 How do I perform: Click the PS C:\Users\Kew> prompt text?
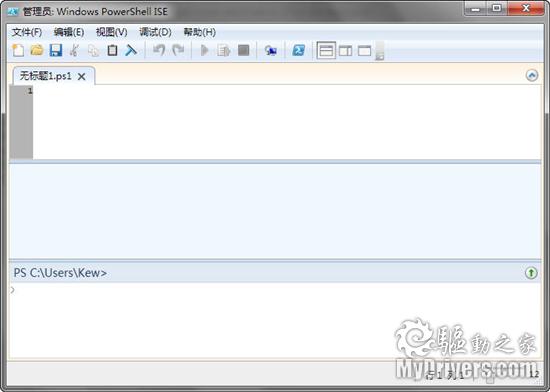point(60,273)
